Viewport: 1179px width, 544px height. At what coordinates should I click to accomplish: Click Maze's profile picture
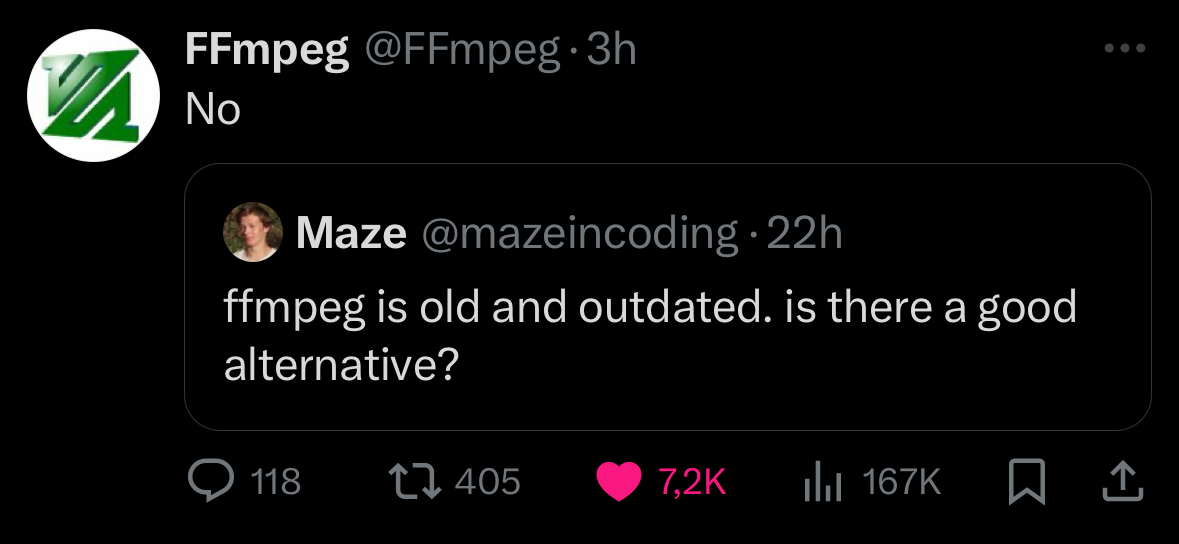[254, 232]
